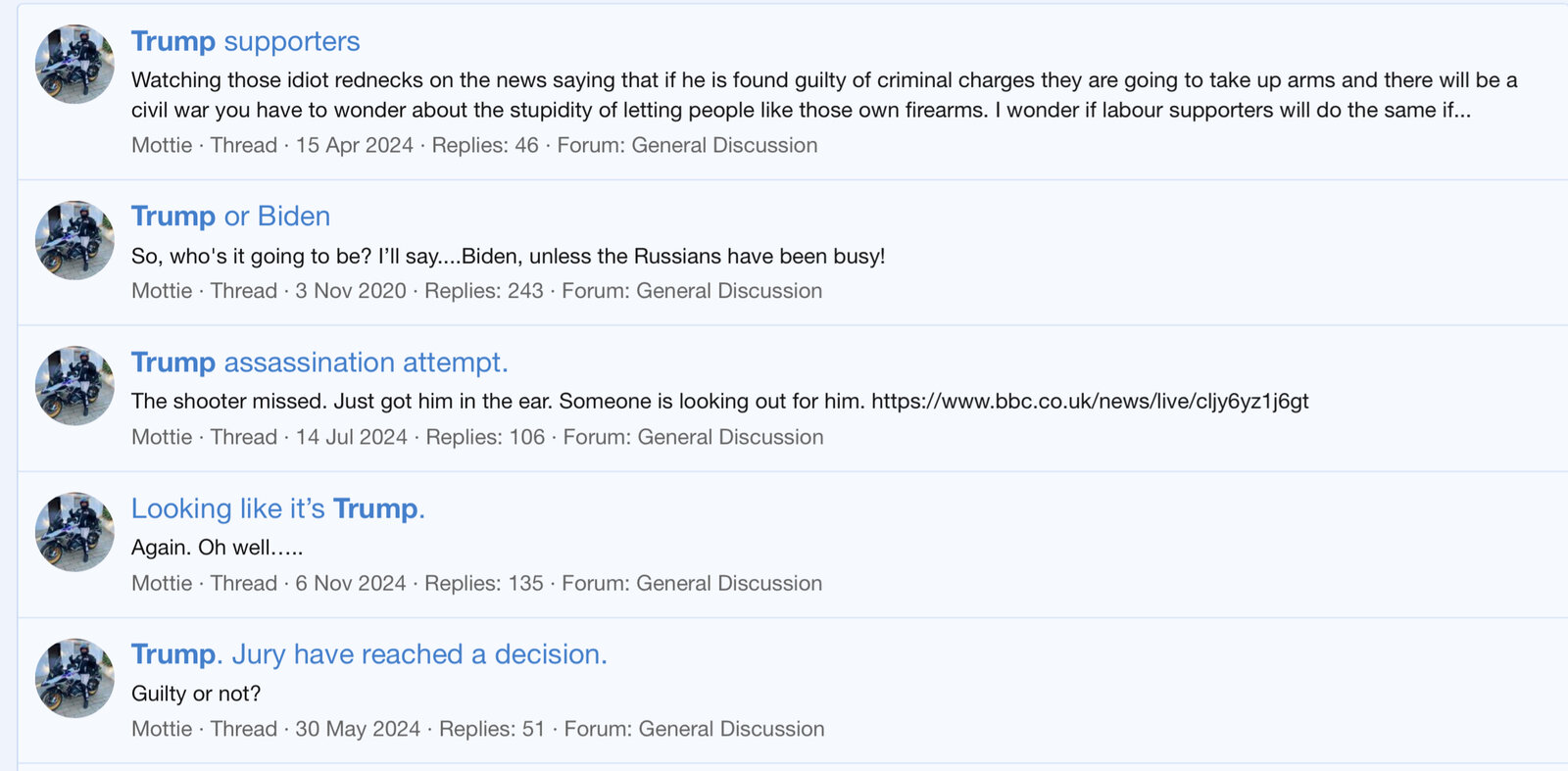
Task: Open "Trump. Jury have reached a decision." thread
Action: (x=368, y=654)
